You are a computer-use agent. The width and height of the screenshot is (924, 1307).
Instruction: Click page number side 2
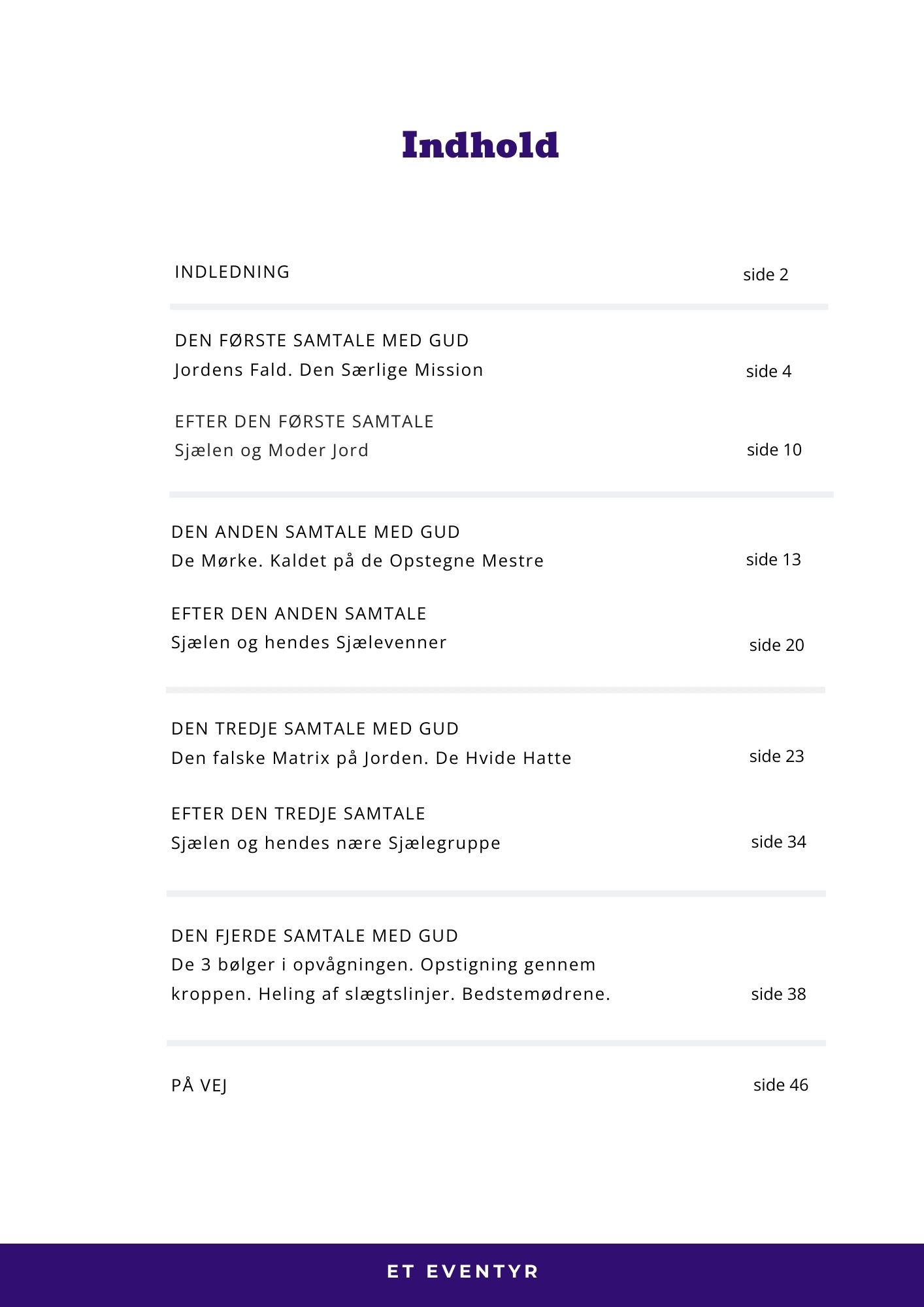(x=765, y=274)
